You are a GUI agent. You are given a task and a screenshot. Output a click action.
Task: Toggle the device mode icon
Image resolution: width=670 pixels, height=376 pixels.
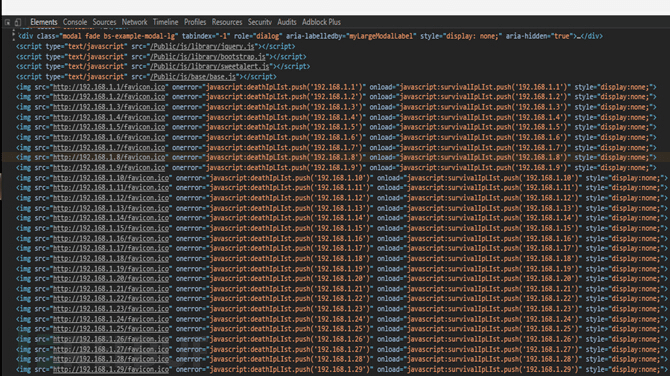[18, 22]
